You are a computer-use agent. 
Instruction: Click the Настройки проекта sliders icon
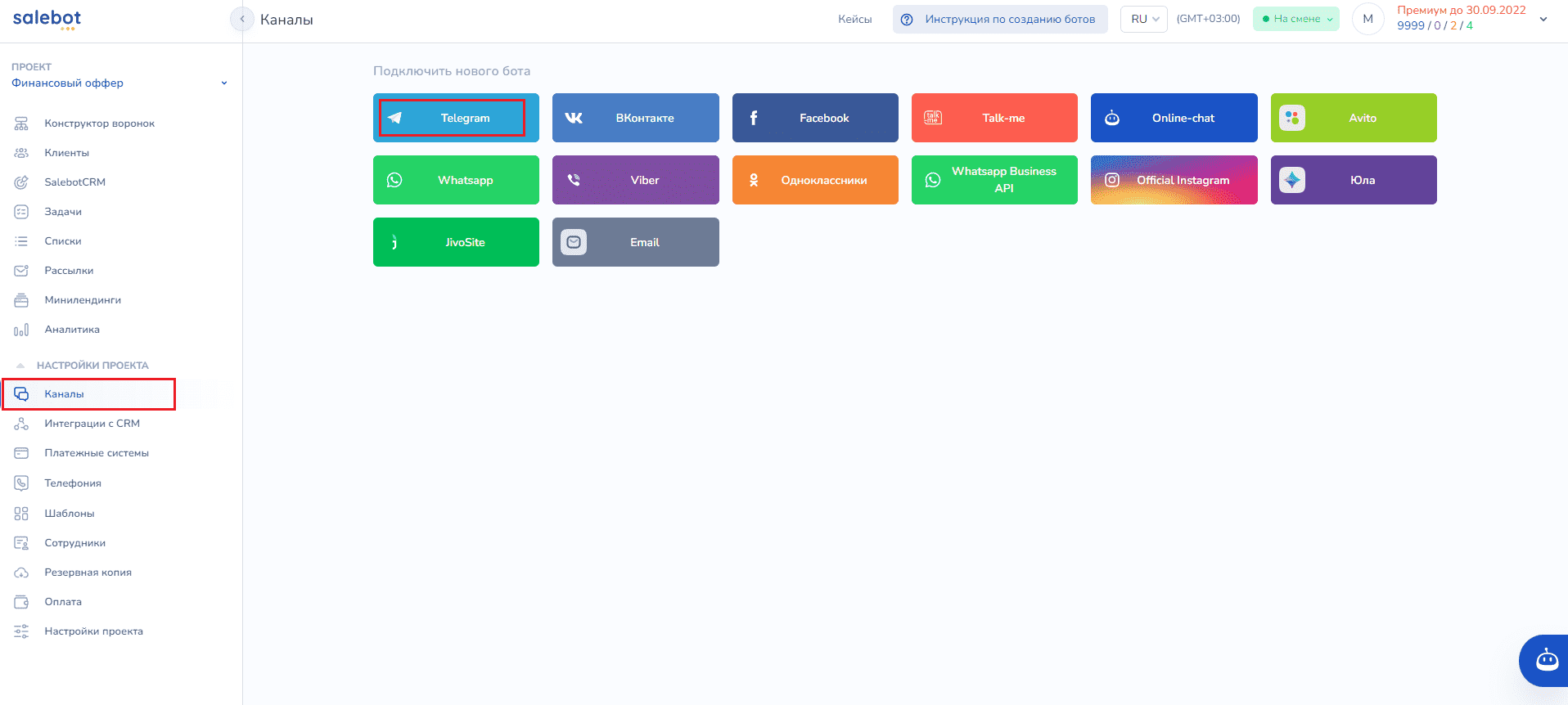(x=21, y=631)
